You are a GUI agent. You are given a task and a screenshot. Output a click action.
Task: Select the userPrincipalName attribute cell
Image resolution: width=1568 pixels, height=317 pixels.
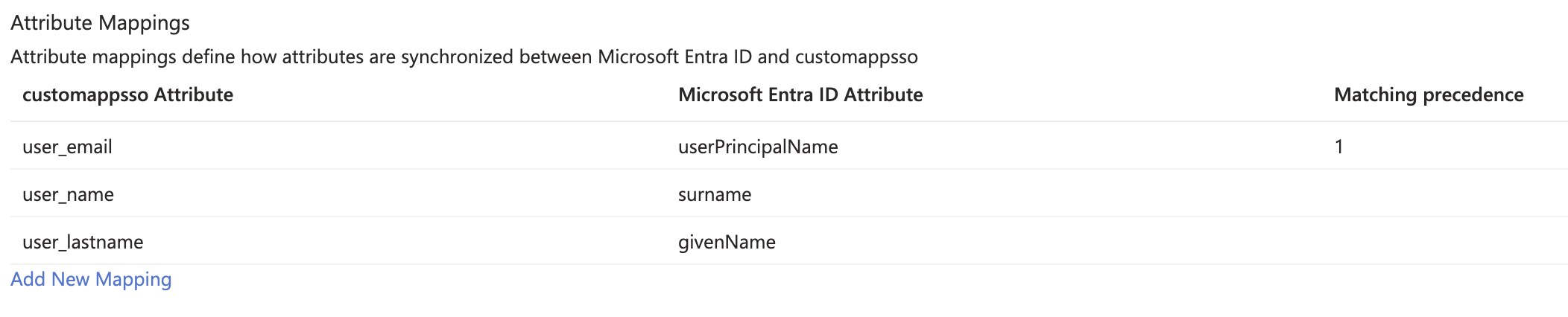pos(758,147)
